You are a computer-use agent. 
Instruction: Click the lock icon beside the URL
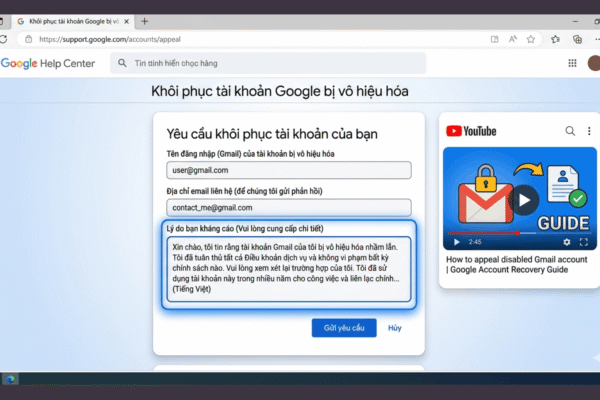pos(28,39)
